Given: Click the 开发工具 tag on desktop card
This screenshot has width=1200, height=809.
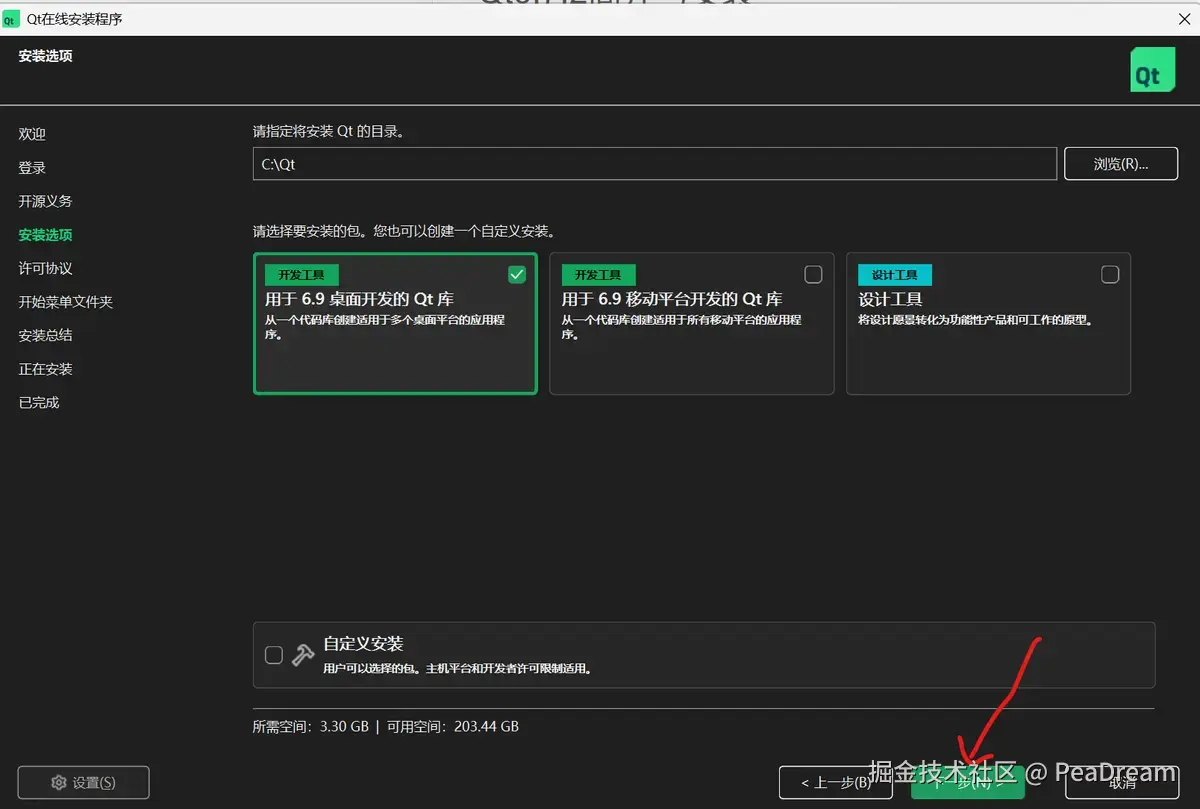Looking at the screenshot, I should (x=301, y=275).
